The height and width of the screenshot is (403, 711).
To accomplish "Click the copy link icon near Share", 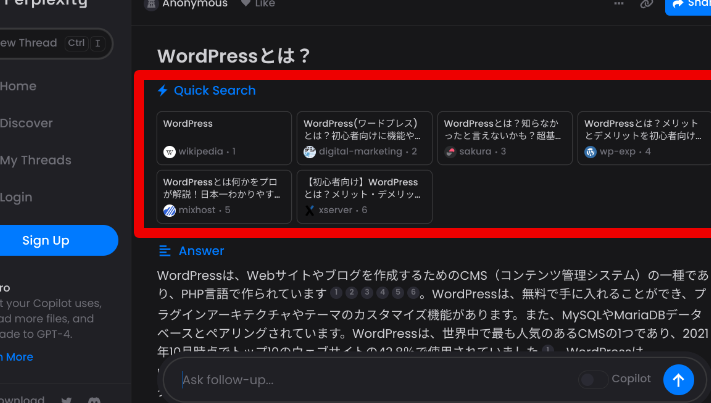I will point(646,4).
